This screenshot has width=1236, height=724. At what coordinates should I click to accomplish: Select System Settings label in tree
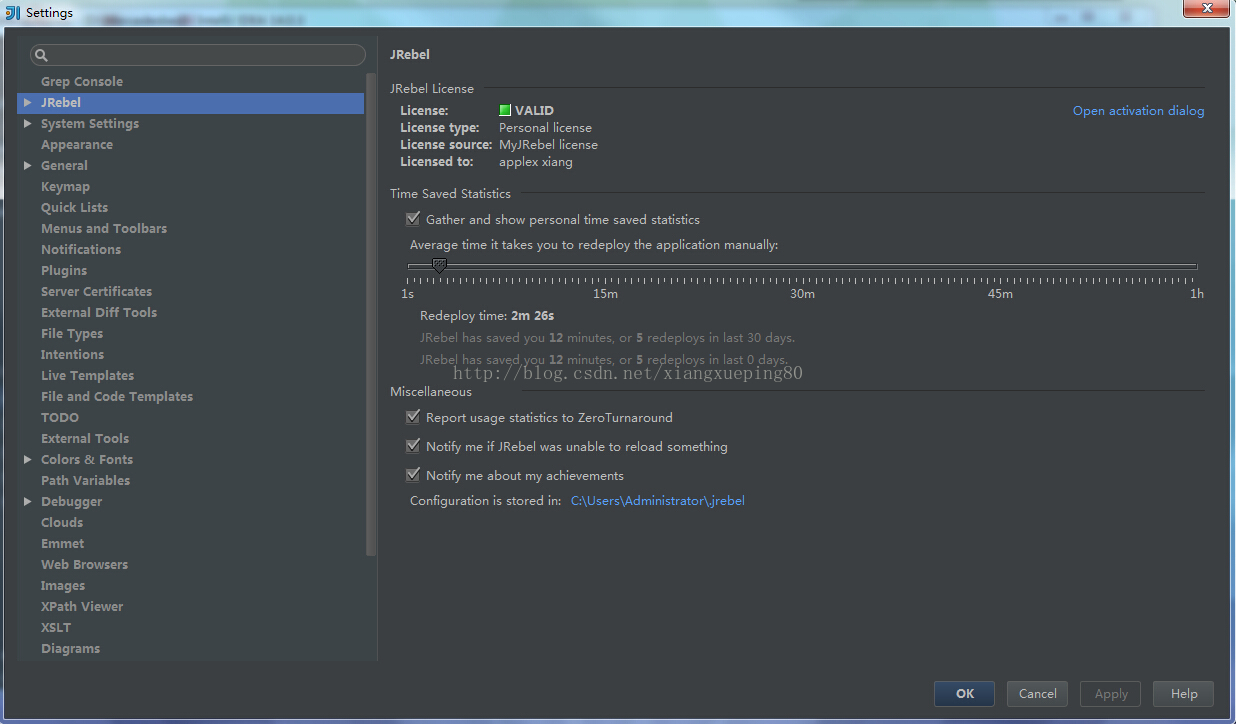click(90, 124)
